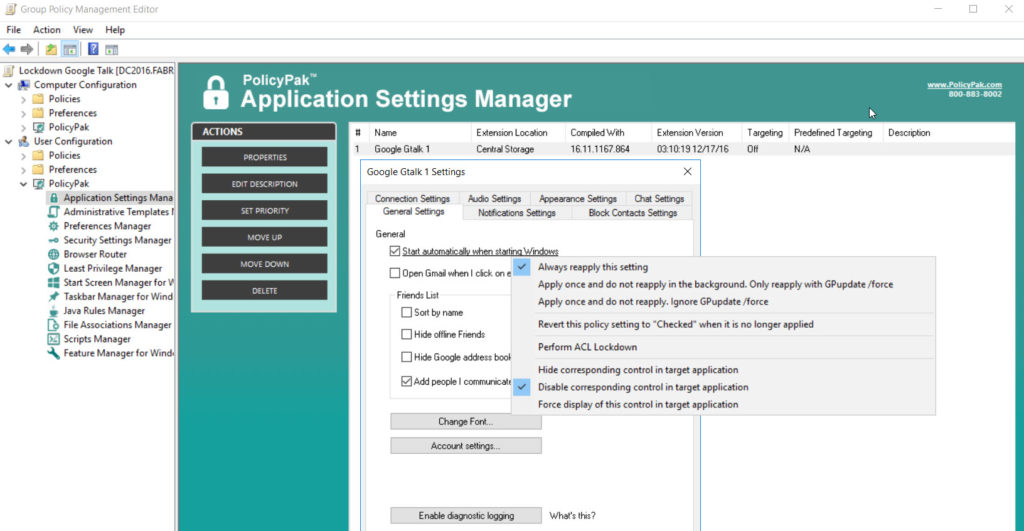Click the PROPERTIES action button
This screenshot has height=531, width=1024.
264,157
